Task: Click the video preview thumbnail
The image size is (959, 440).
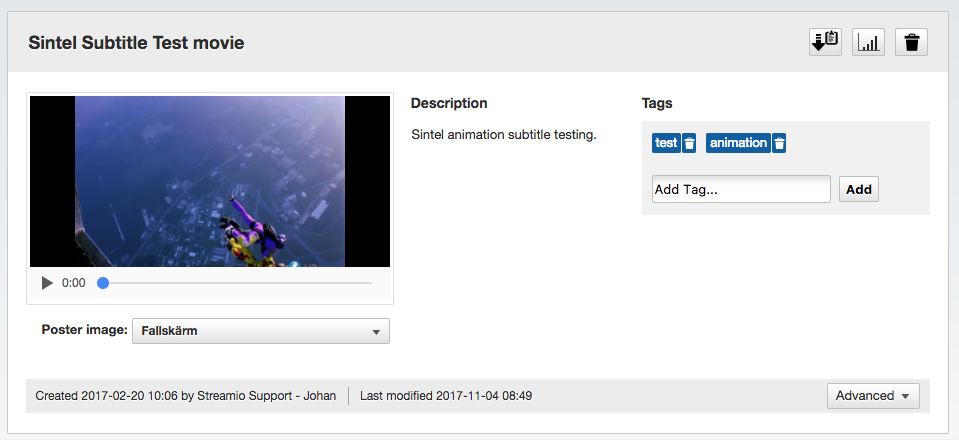Action: click(x=210, y=181)
